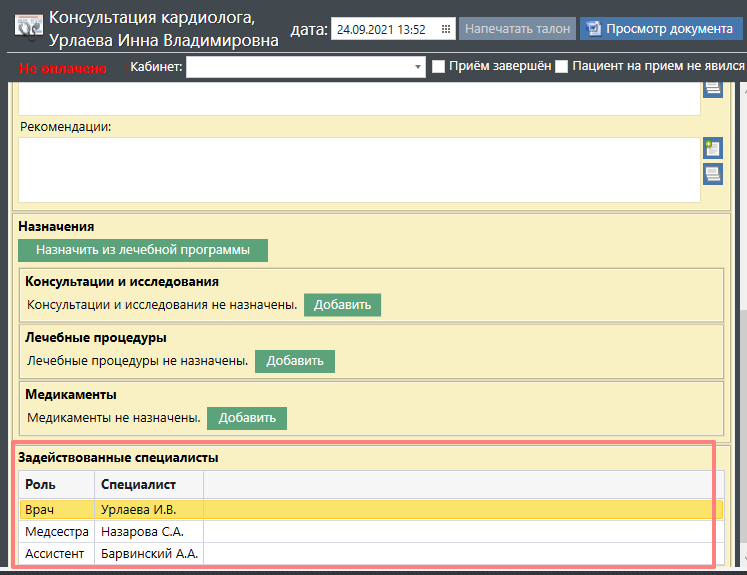This screenshot has width=747, height=575.
Task: Click Назначить из лечебной программы
Action: (x=142, y=250)
